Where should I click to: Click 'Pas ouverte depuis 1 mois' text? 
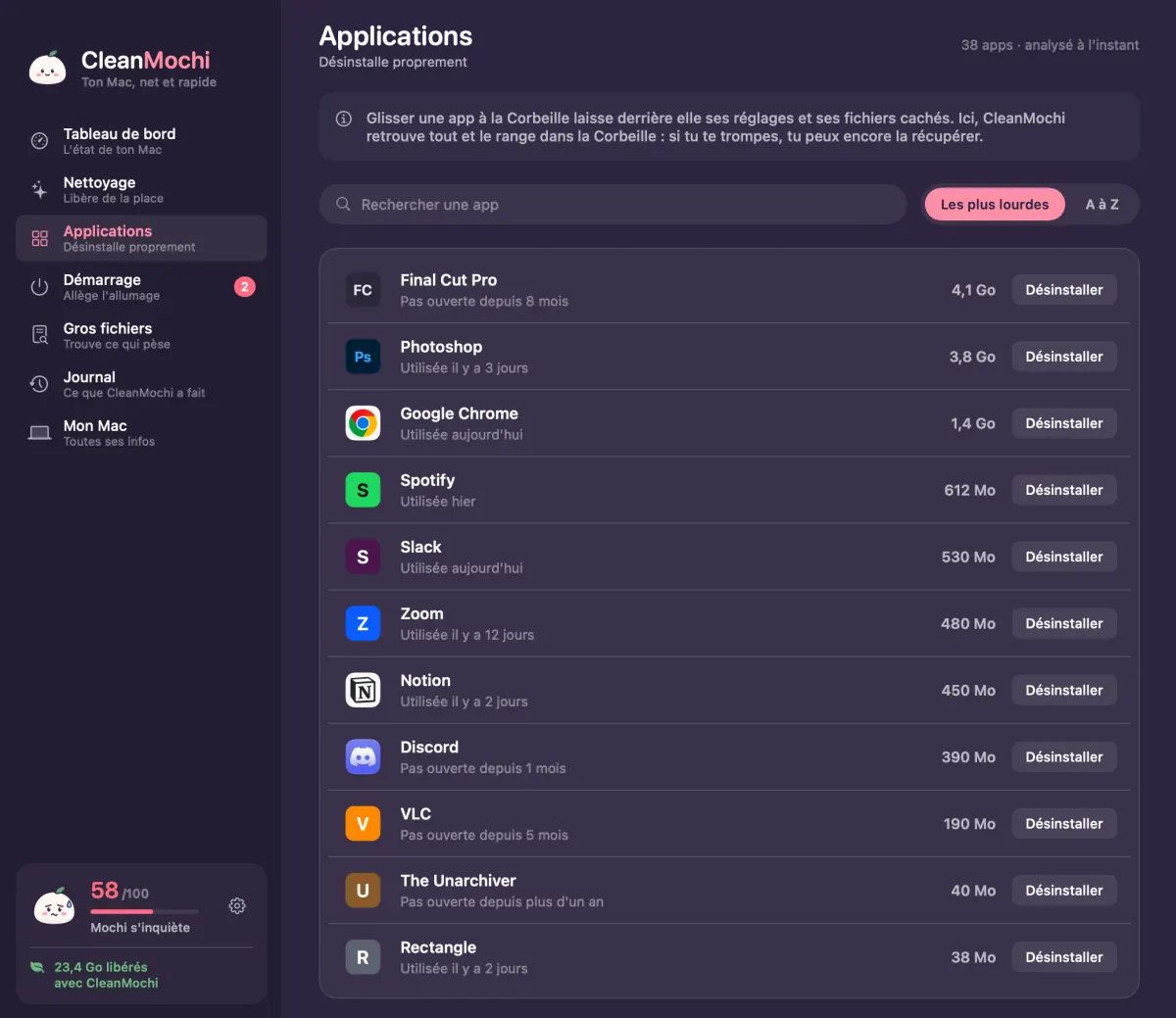click(x=483, y=768)
